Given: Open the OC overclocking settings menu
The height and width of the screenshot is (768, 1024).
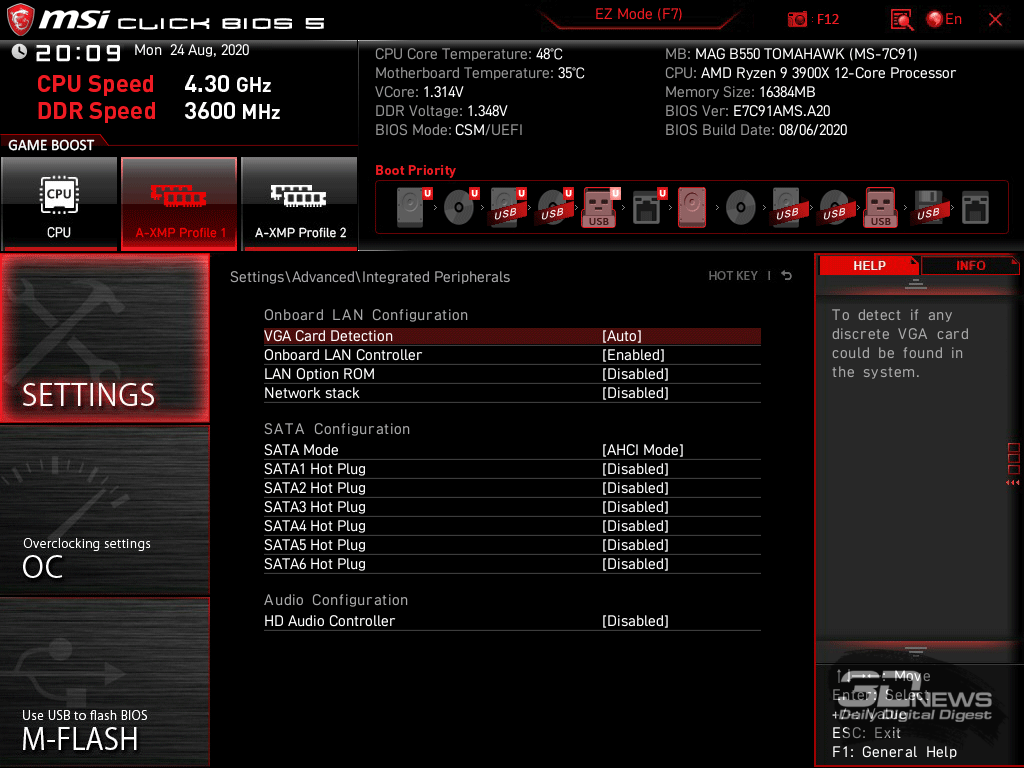Looking at the screenshot, I should (104, 511).
